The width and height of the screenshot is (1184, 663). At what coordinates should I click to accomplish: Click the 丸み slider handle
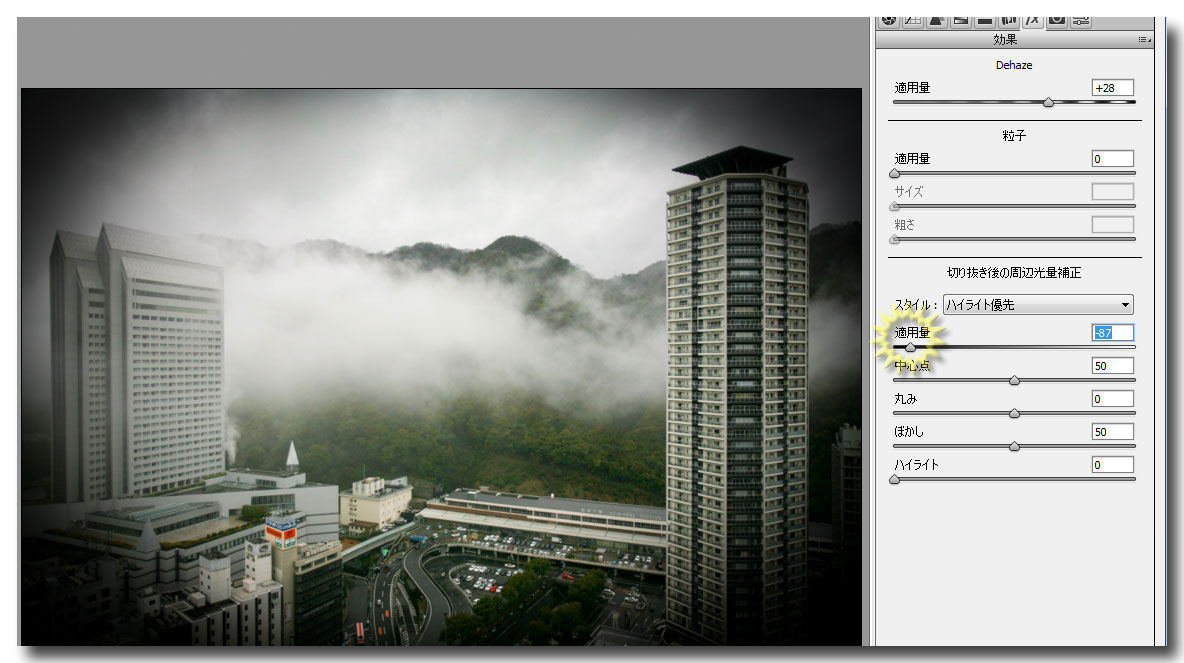tap(1014, 413)
